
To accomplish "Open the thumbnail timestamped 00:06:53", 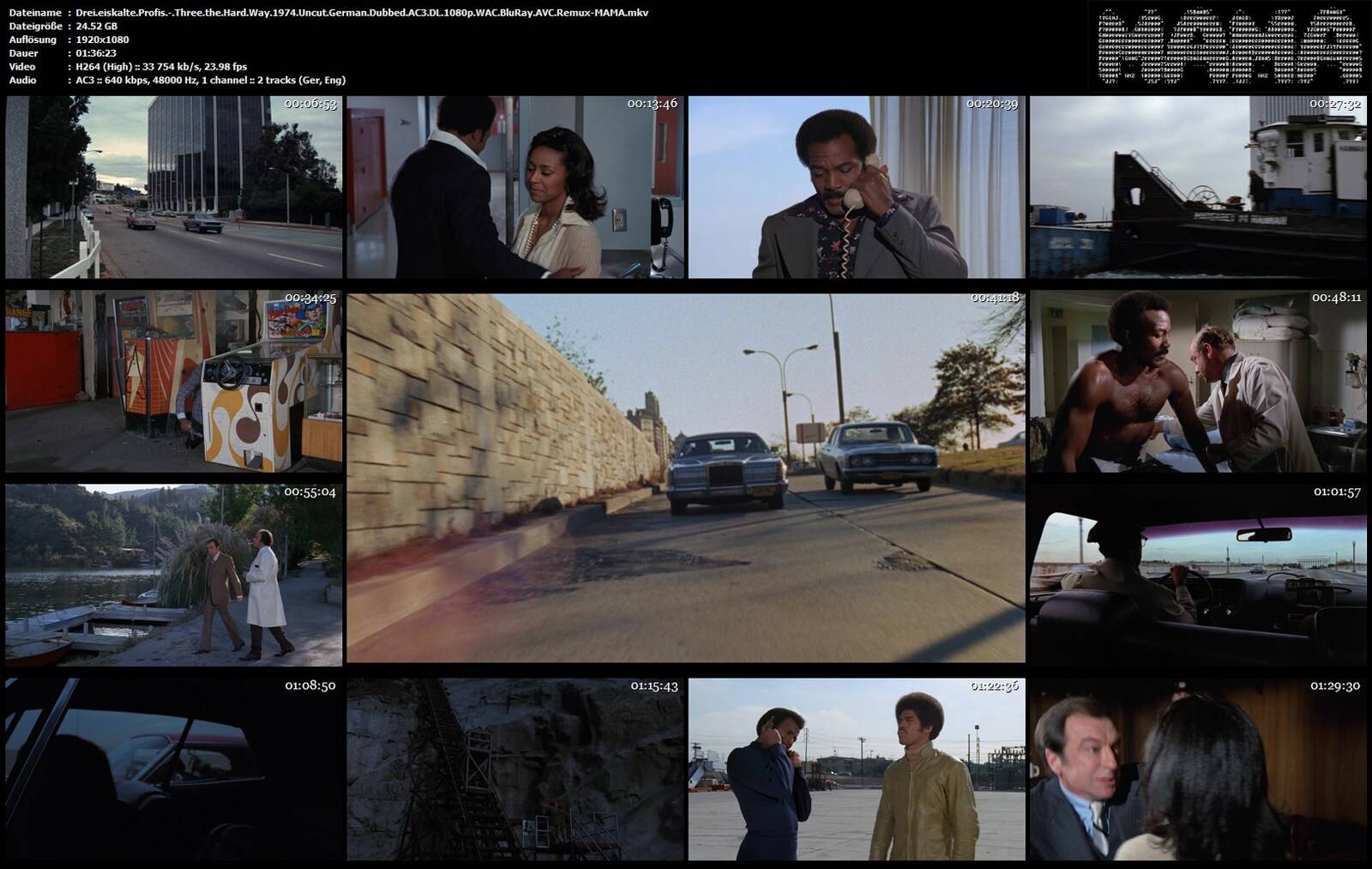I will point(174,187).
